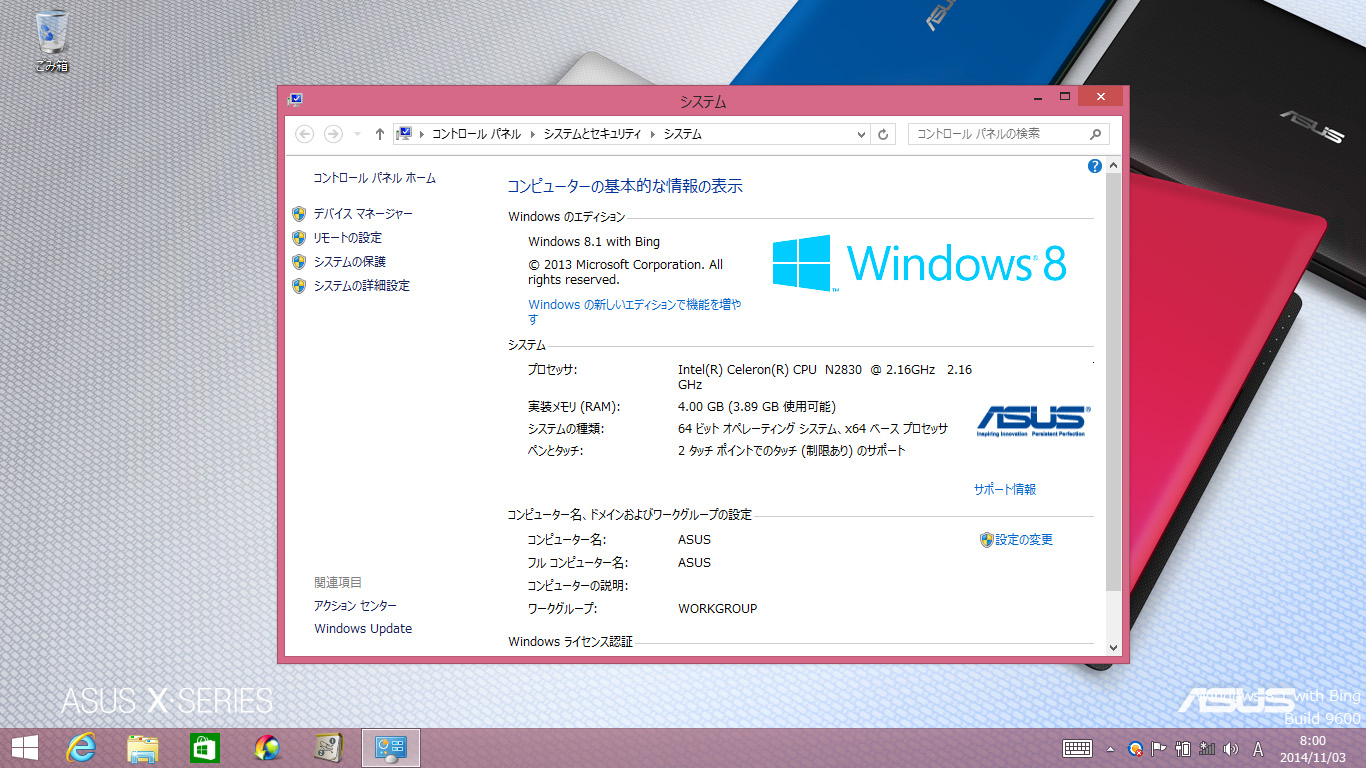Open the network signal icon in the tray

[x=1207, y=748]
